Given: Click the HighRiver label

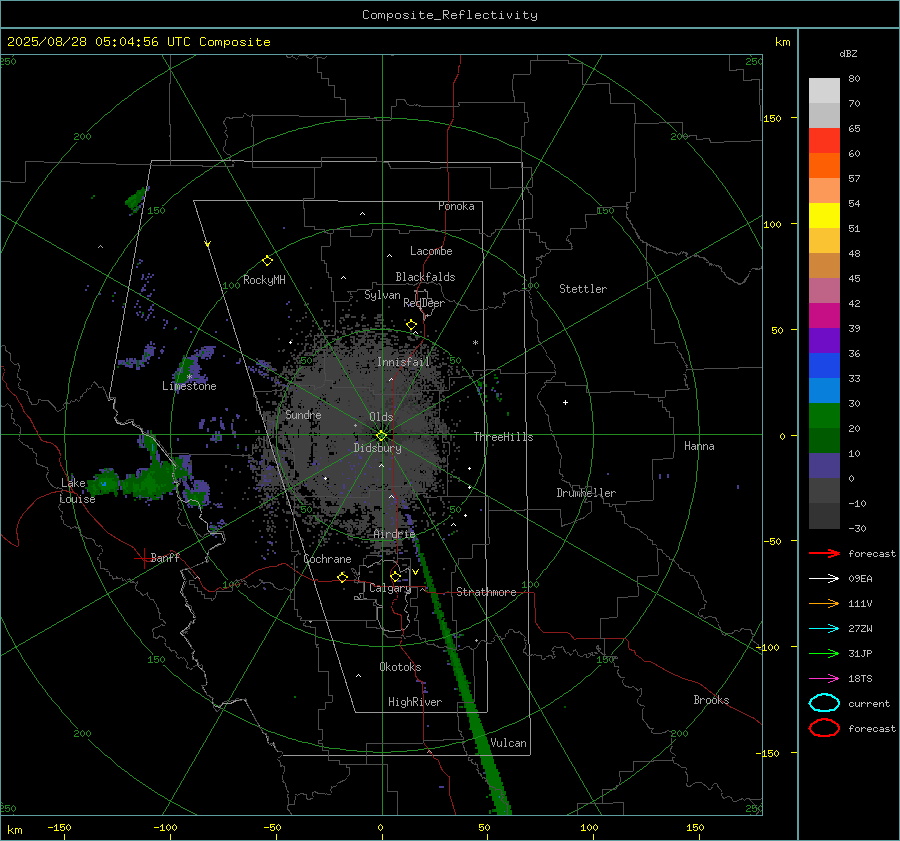Looking at the screenshot, I should coord(415,702).
